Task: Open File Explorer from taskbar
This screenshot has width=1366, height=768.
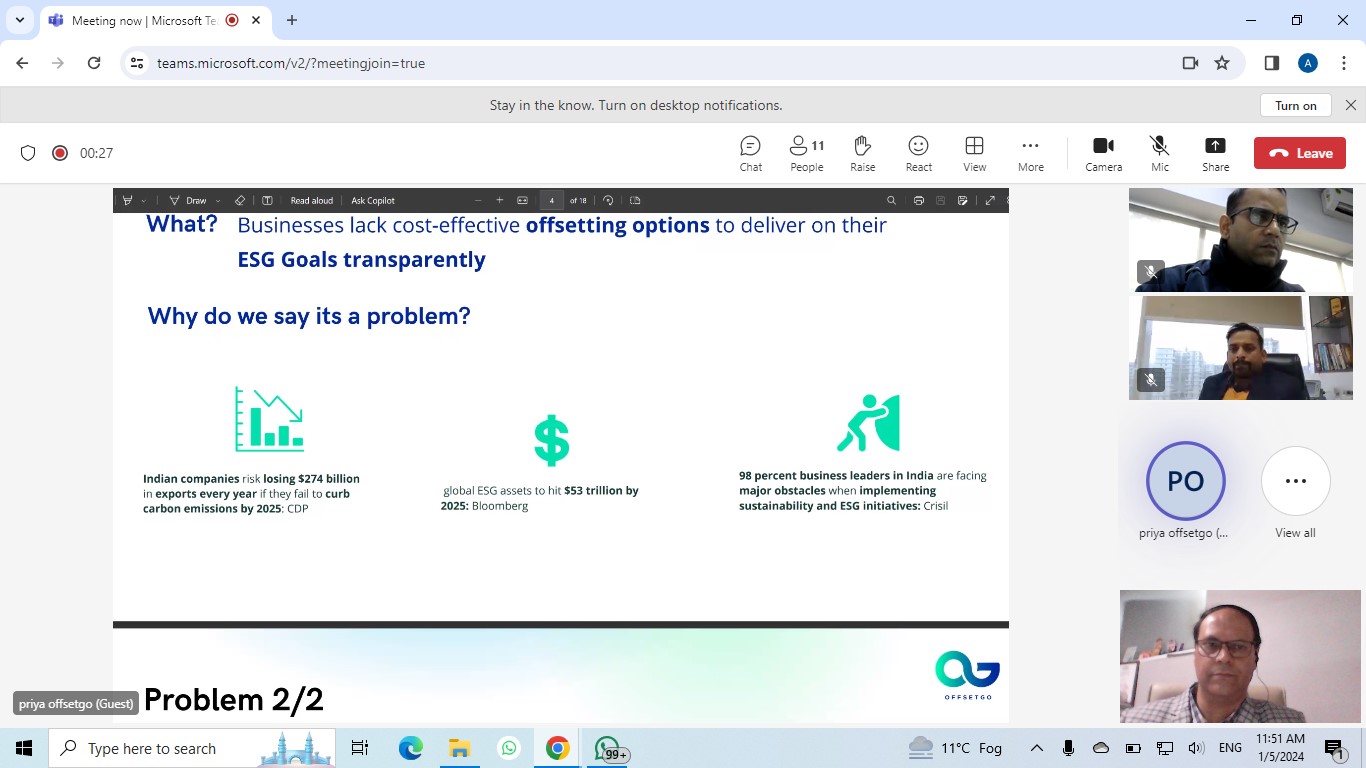Action: [x=459, y=748]
